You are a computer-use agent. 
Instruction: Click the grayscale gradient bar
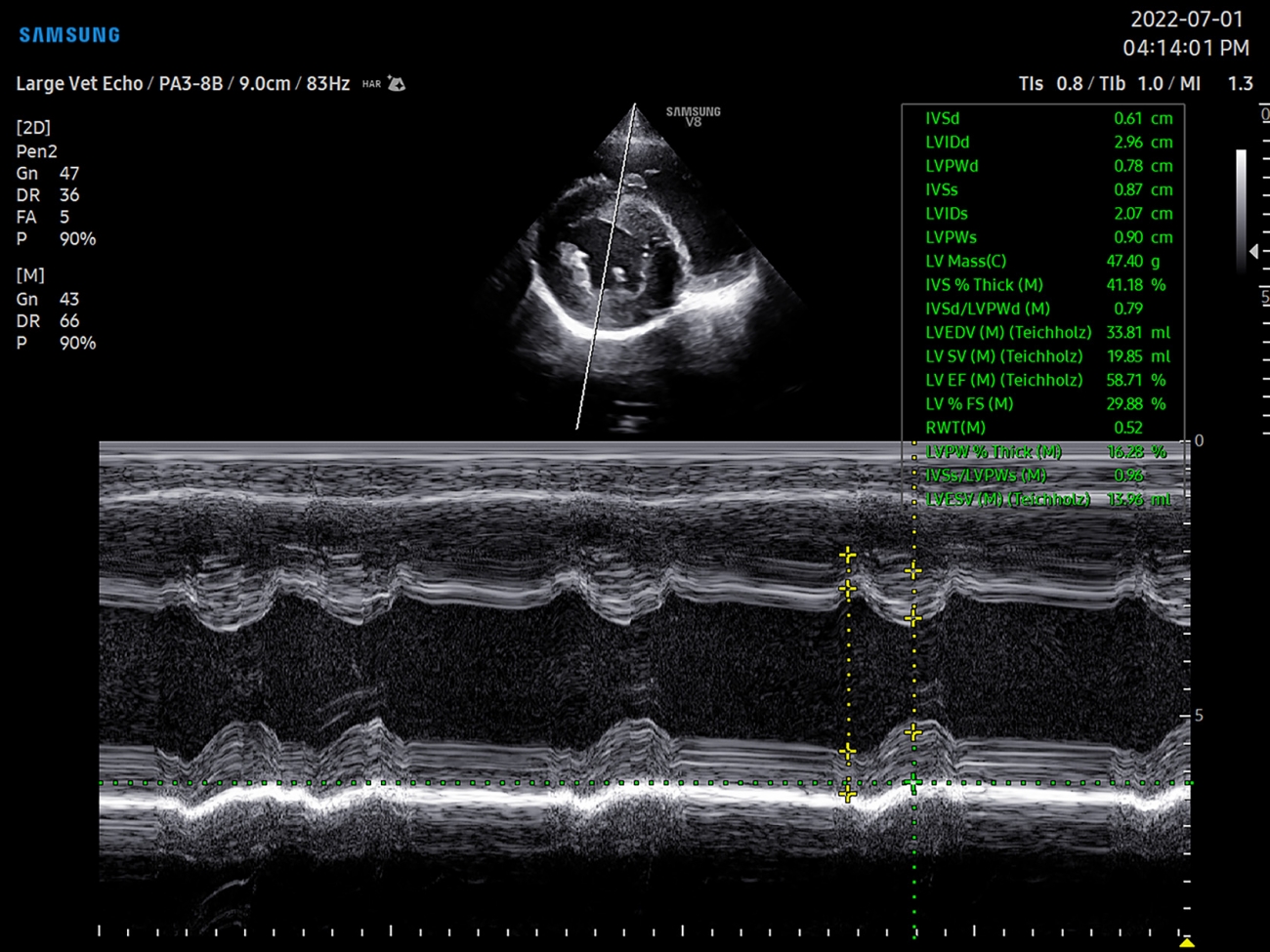(x=1241, y=205)
